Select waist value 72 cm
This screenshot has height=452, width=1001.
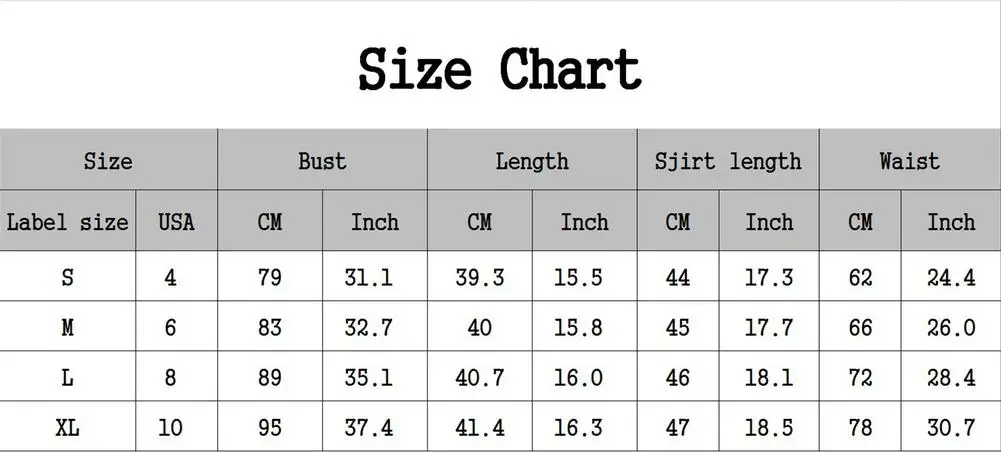[x=861, y=377]
